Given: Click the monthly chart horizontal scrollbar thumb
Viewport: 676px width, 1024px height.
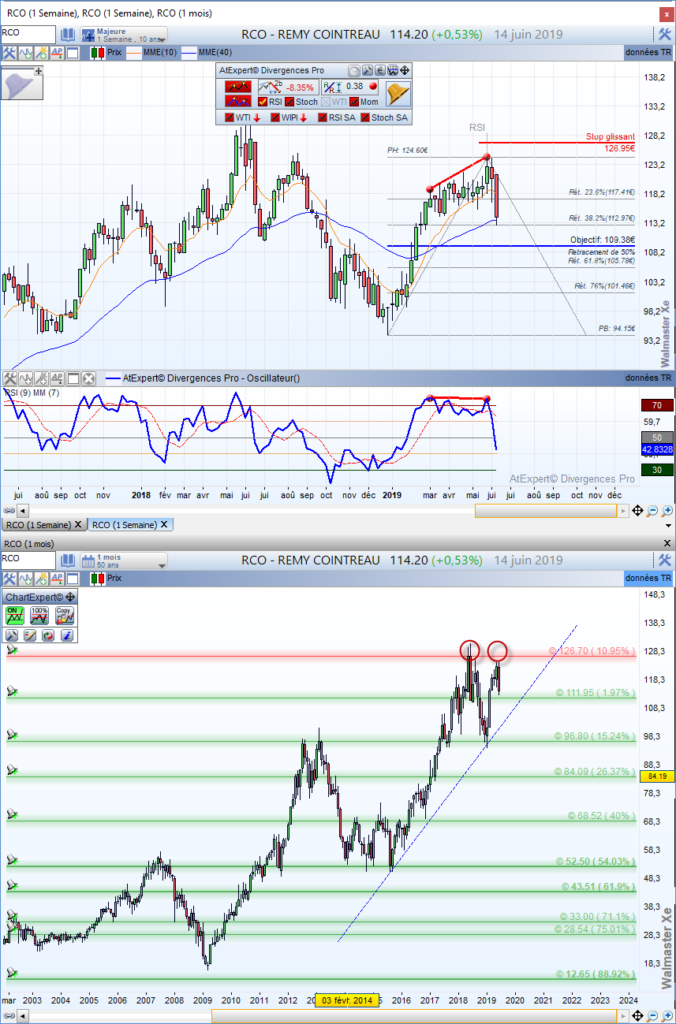Looking at the screenshot, I should (414, 1016).
